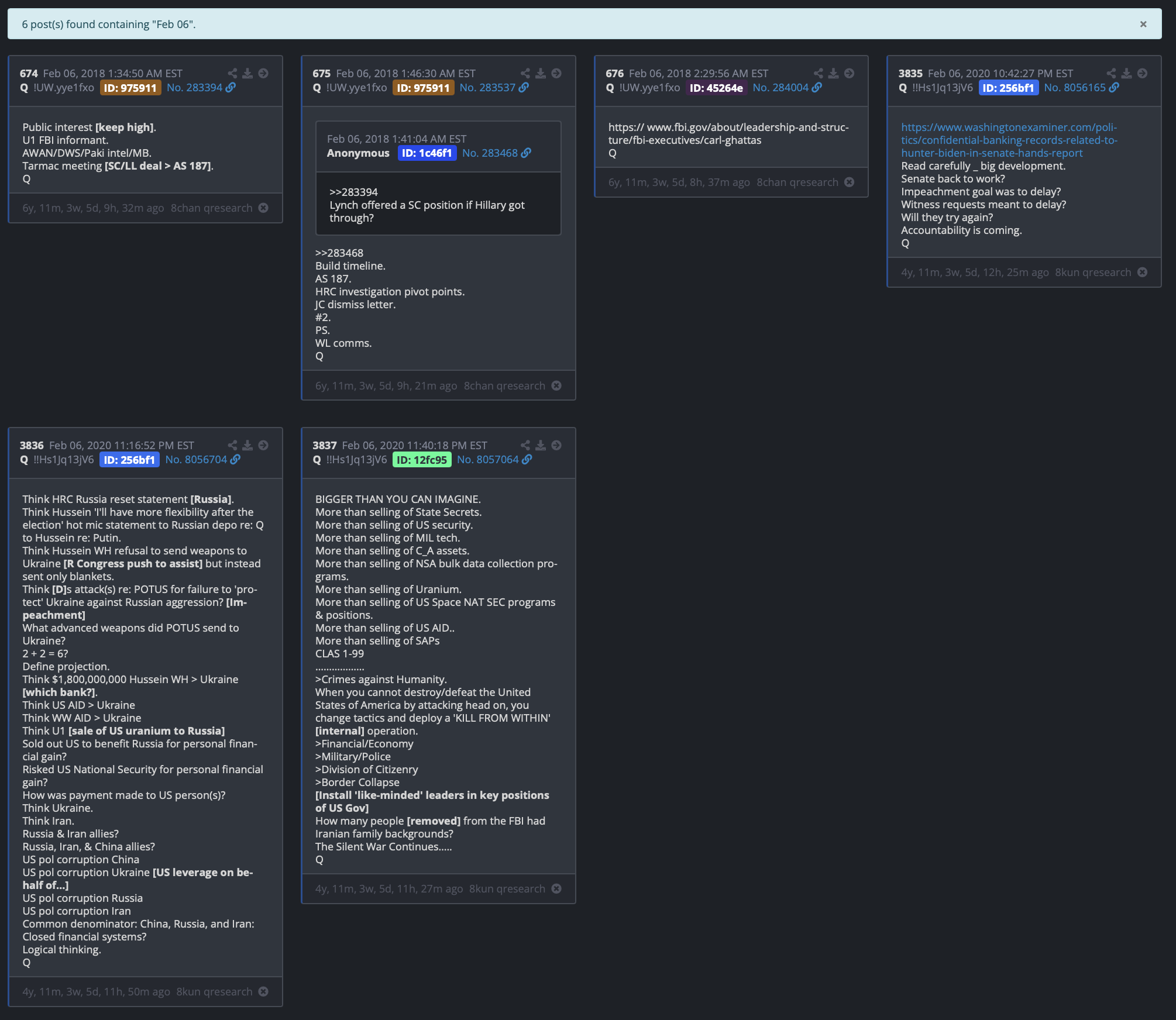Viewport: 1176px width, 1020px height.
Task: Select the purple ID: 45264e badge
Action: tap(717, 88)
